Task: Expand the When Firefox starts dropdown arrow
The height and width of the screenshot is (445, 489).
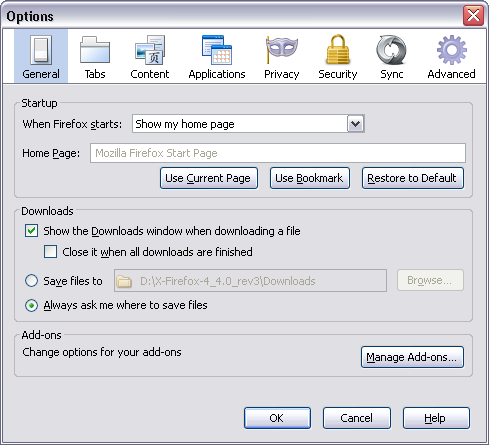Action: click(x=355, y=124)
